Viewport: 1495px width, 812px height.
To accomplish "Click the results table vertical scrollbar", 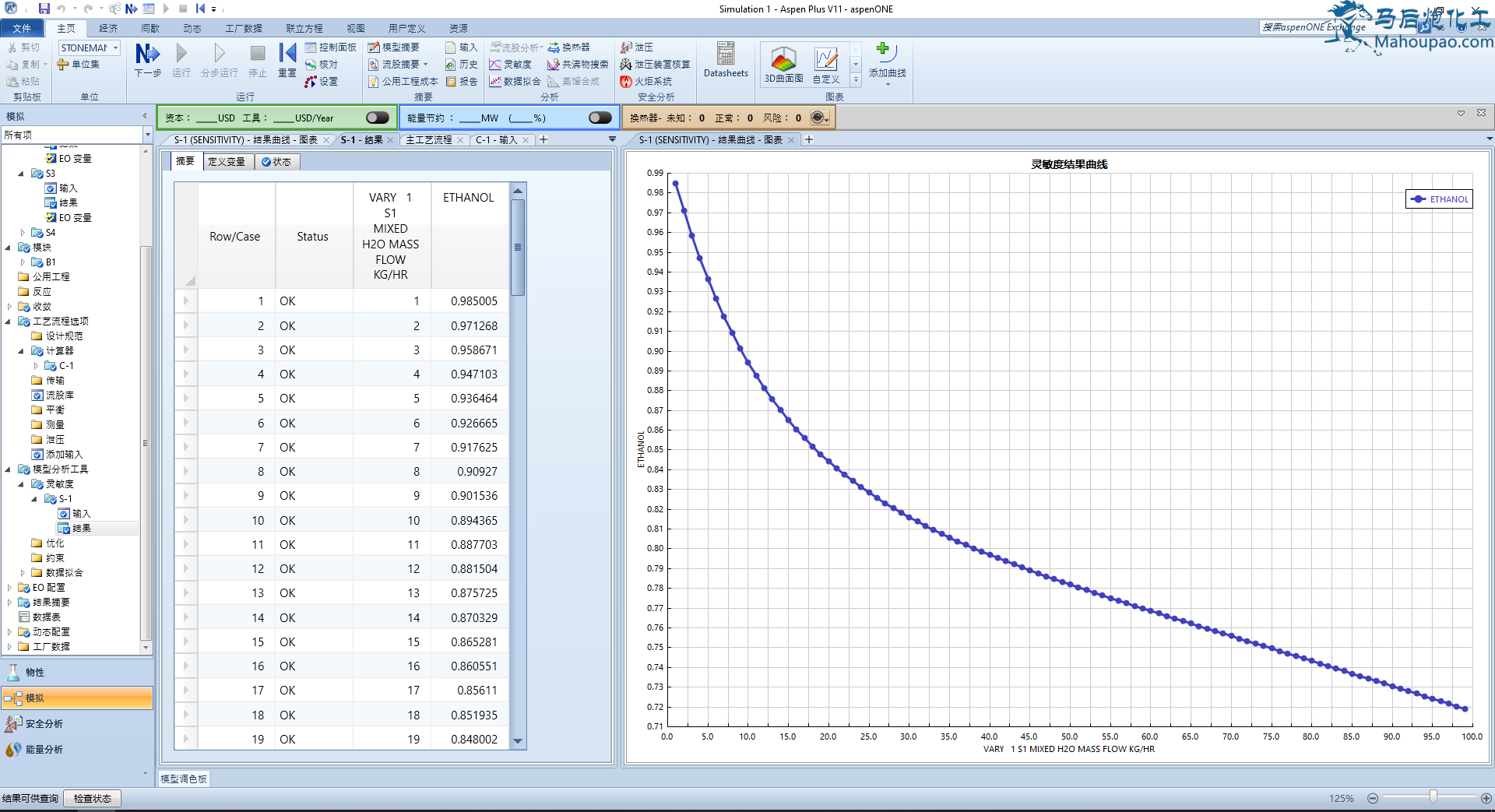I will 518,248.
